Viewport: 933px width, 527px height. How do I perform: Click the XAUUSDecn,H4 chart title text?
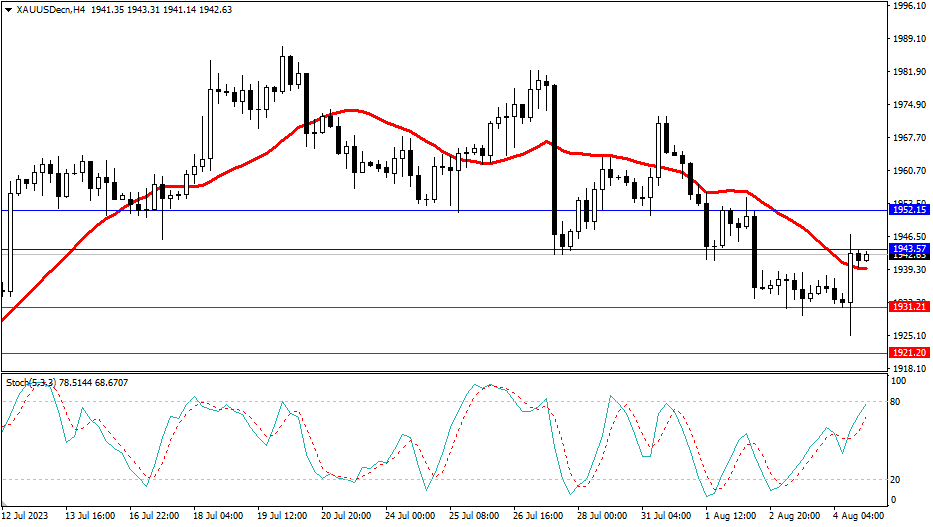click(50, 10)
